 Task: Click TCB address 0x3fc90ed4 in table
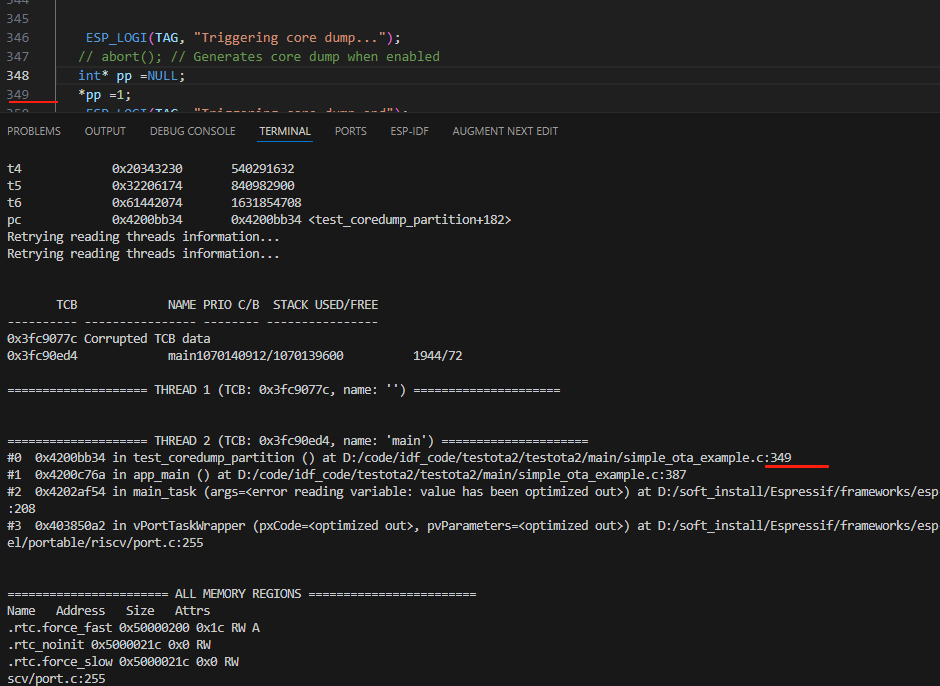coord(42,356)
